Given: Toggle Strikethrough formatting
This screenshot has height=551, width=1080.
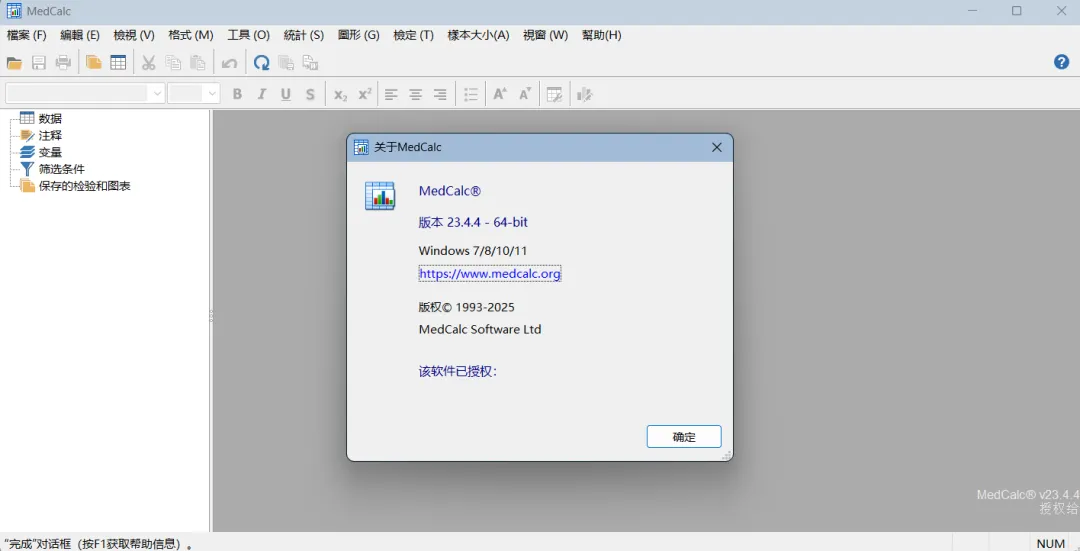Looking at the screenshot, I should [311, 94].
